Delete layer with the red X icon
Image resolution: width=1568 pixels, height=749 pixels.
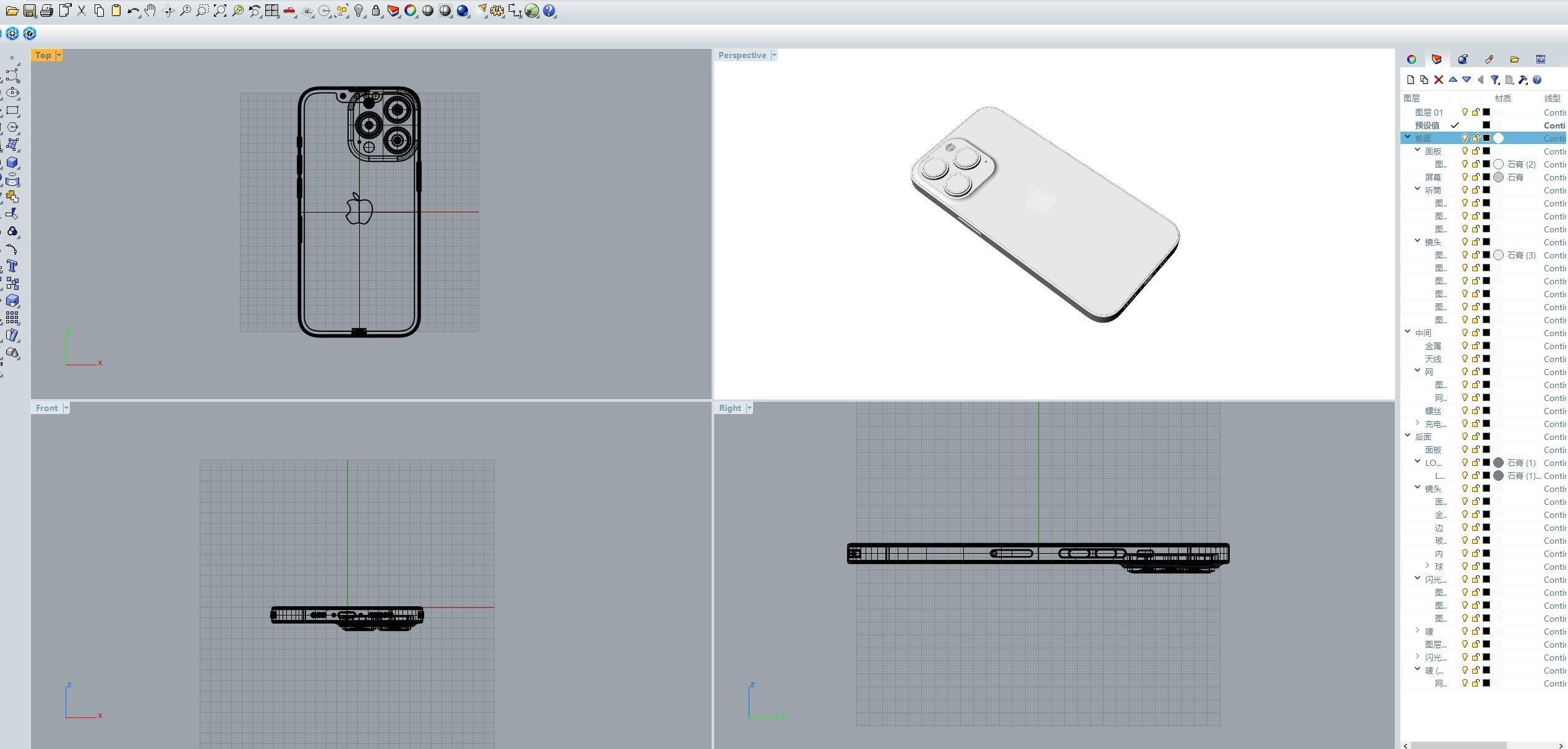(1439, 80)
